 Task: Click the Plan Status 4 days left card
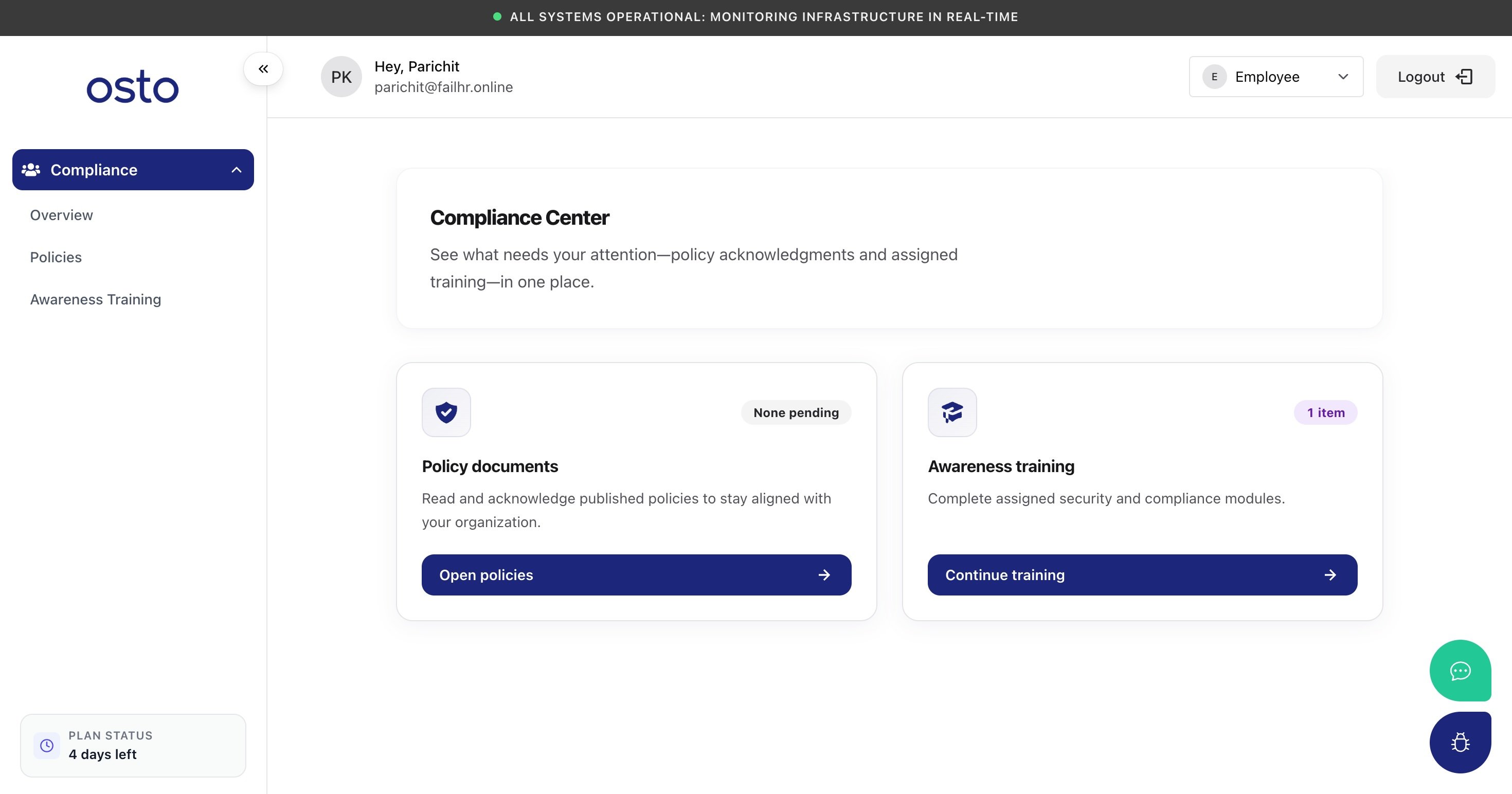(133, 745)
